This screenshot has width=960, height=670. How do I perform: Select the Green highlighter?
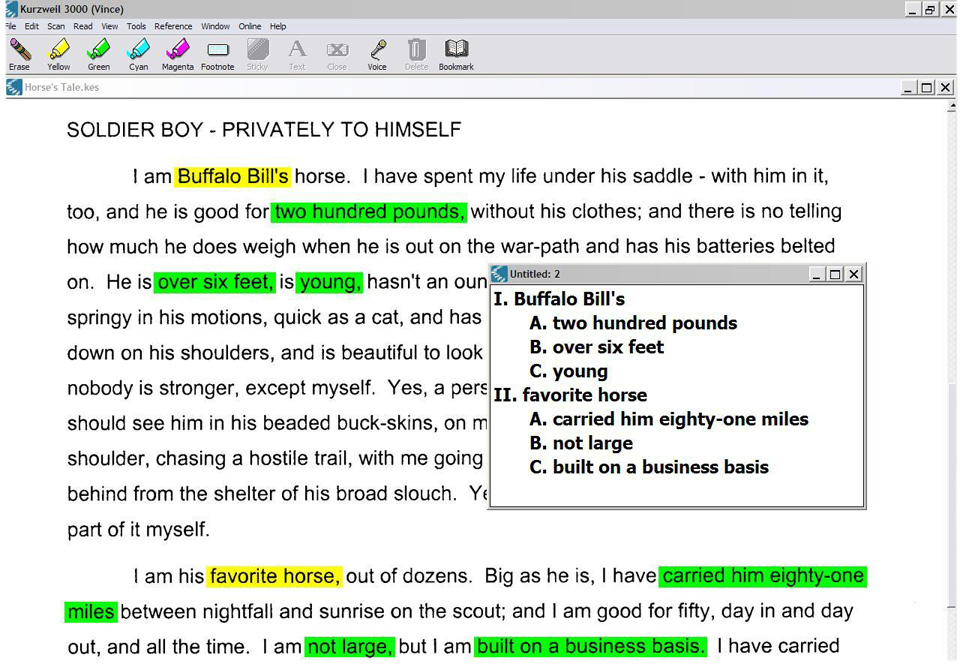(x=99, y=54)
